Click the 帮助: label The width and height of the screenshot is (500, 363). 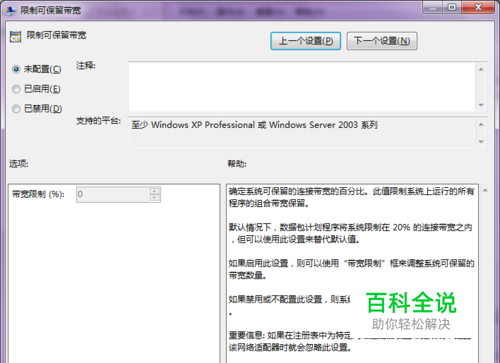(x=237, y=164)
